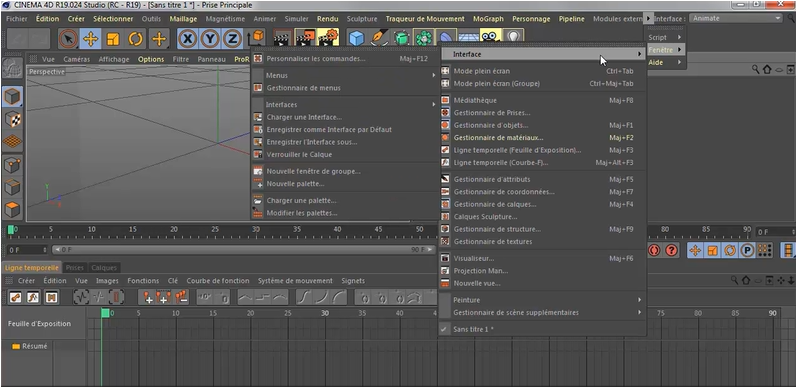
Task: Select checked 'Sans titre 1 *' document entry
Action: point(542,329)
